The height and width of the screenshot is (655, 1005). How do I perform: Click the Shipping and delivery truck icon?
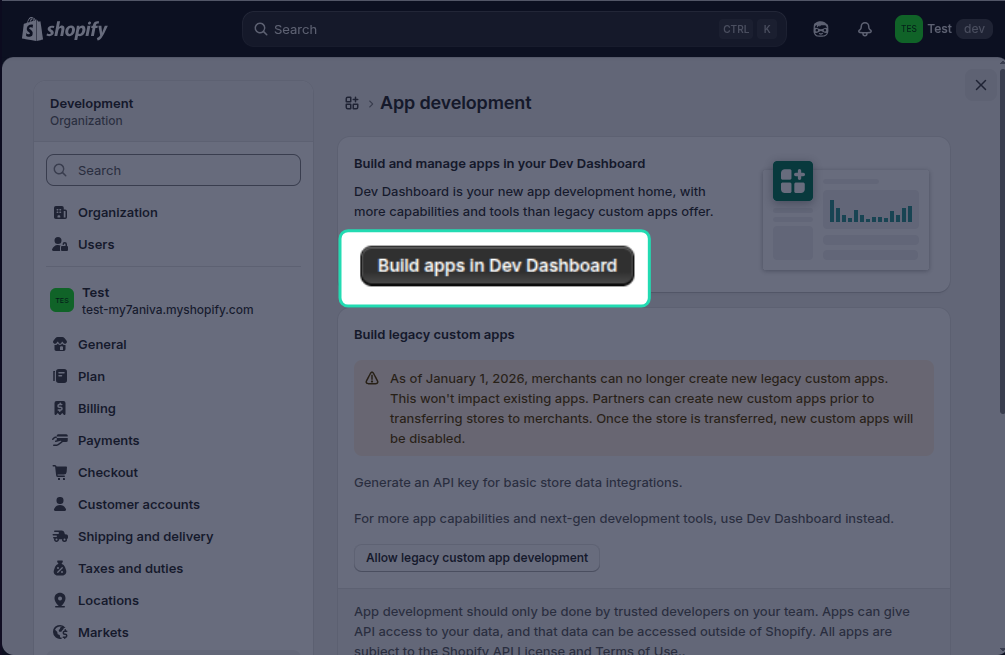coord(60,536)
